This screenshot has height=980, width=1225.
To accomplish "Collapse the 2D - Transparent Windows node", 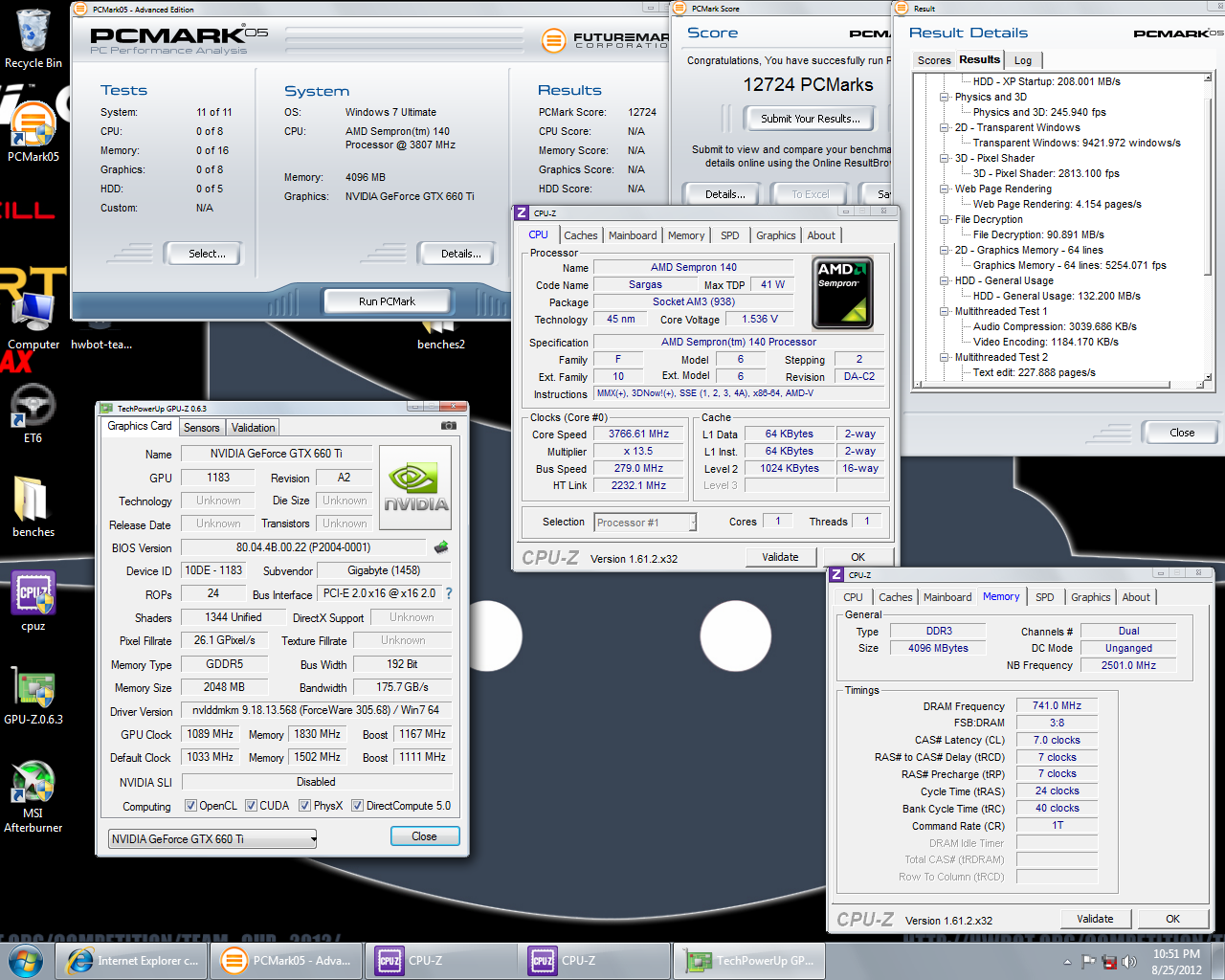I will pos(945,127).
